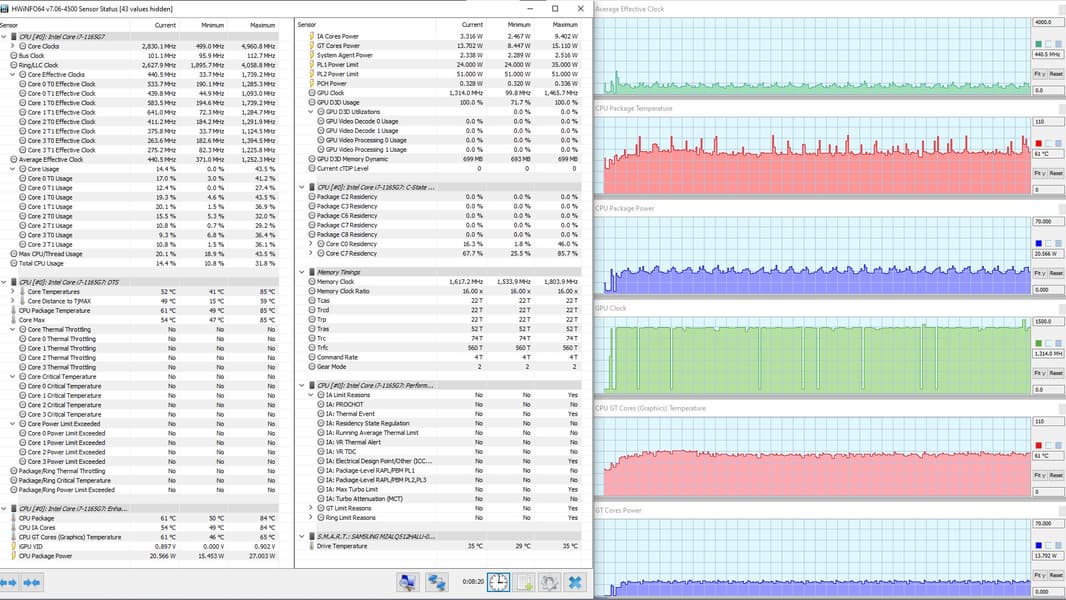Edit the 4000.0 max value field
1066x600 pixels.
[x=1046, y=22]
